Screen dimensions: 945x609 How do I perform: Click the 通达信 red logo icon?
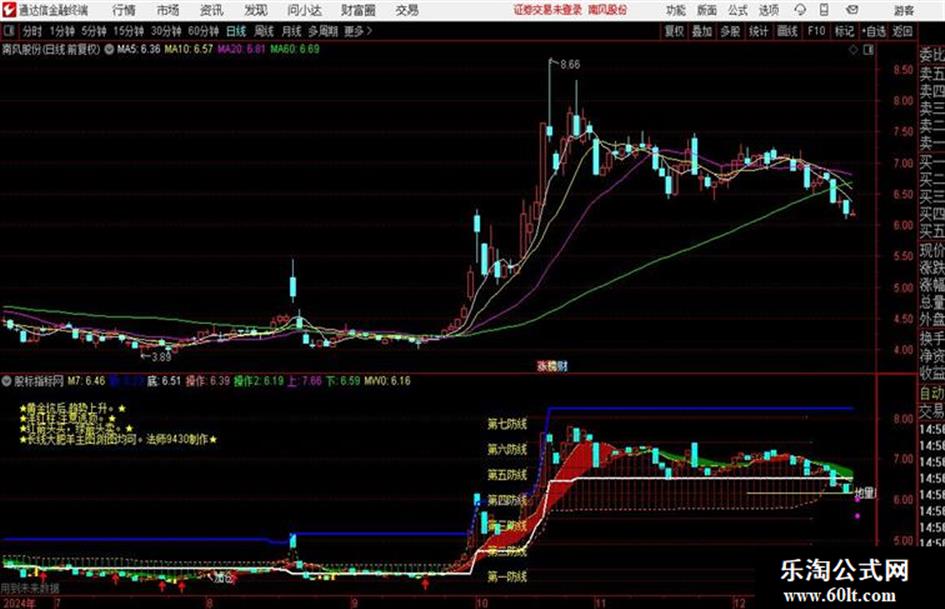(9, 10)
